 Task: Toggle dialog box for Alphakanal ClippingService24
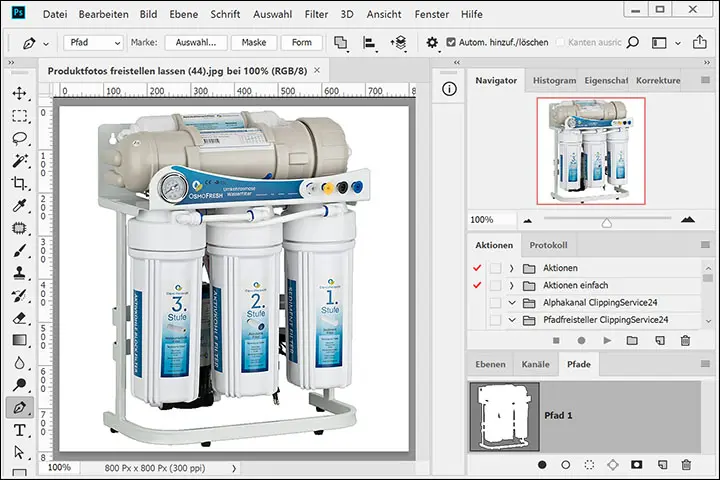[x=495, y=303]
